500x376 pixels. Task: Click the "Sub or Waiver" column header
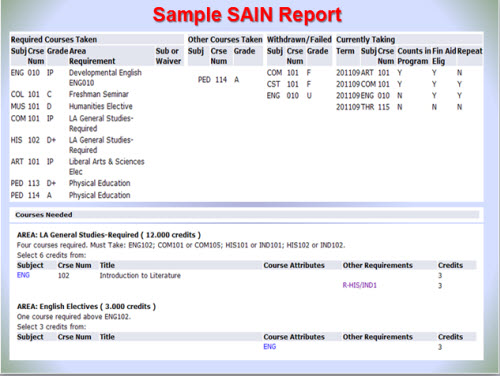(168, 56)
